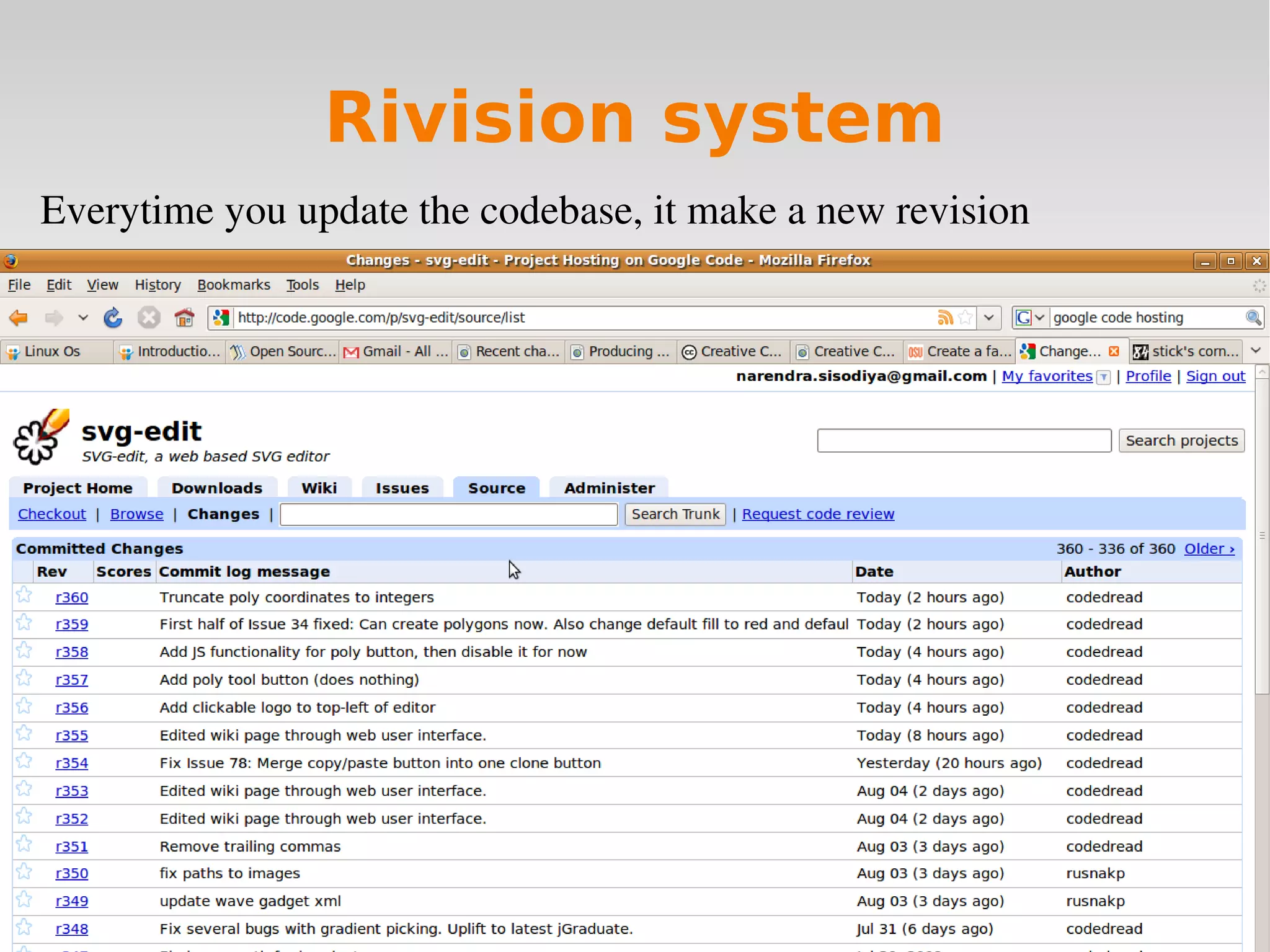
Task: Open the Bookmarks menu
Action: (x=233, y=285)
